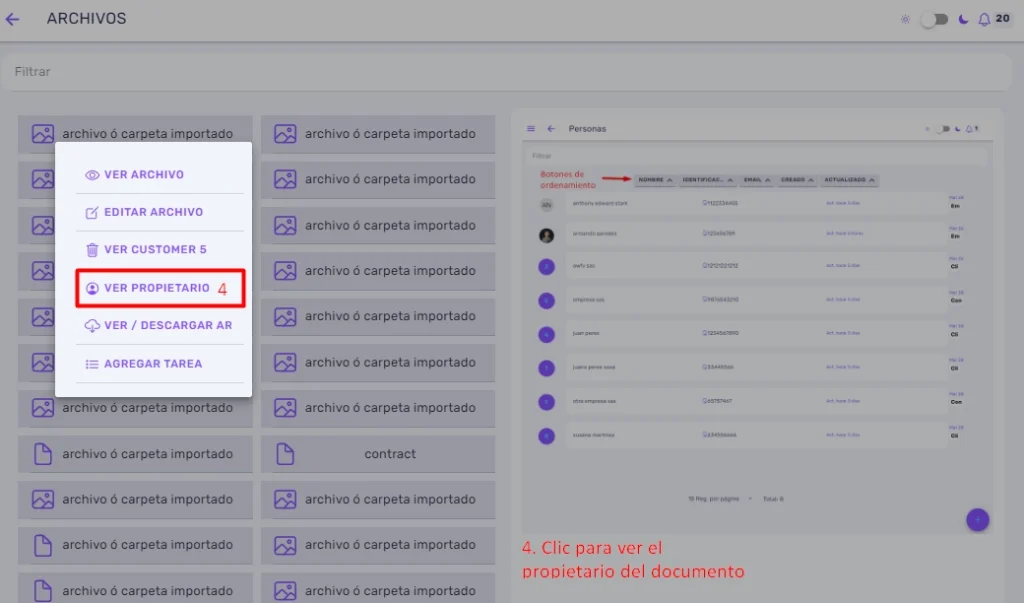Click the sun icon in the ARCHIVOS header
Viewport: 1024px width, 603px height.
(905, 20)
